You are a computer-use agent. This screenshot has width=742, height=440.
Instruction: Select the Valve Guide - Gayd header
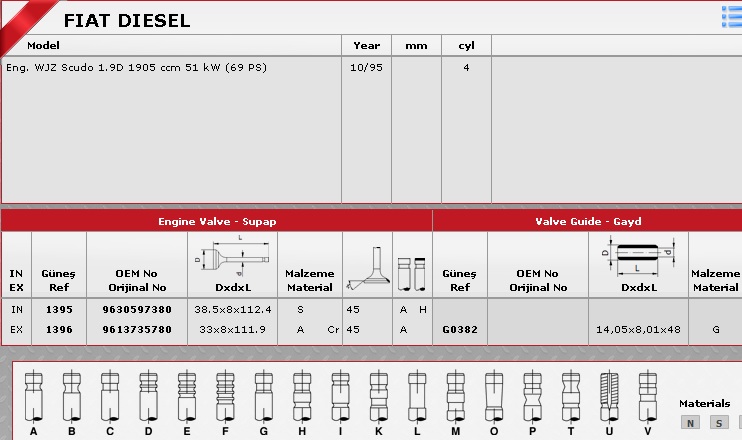point(587,221)
